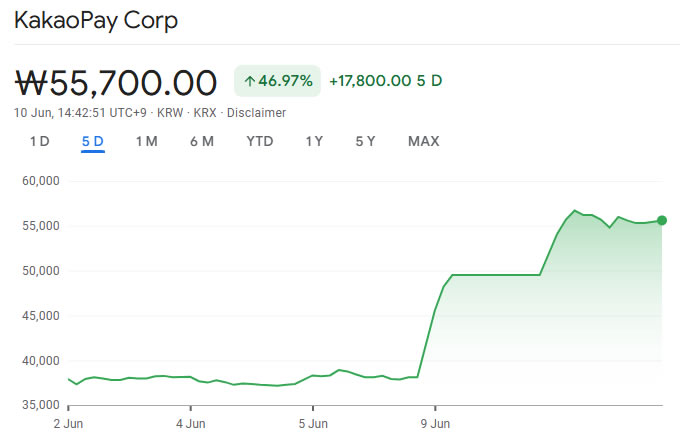Screen dimensions: 680x444
Task: Click the ₩55,700.00 price figure
Action: (116, 81)
